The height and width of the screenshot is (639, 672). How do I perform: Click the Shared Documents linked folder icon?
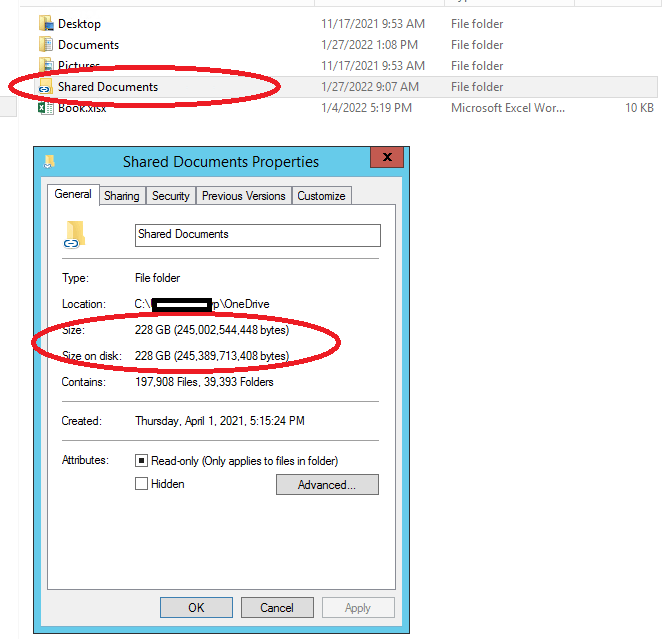(45, 86)
